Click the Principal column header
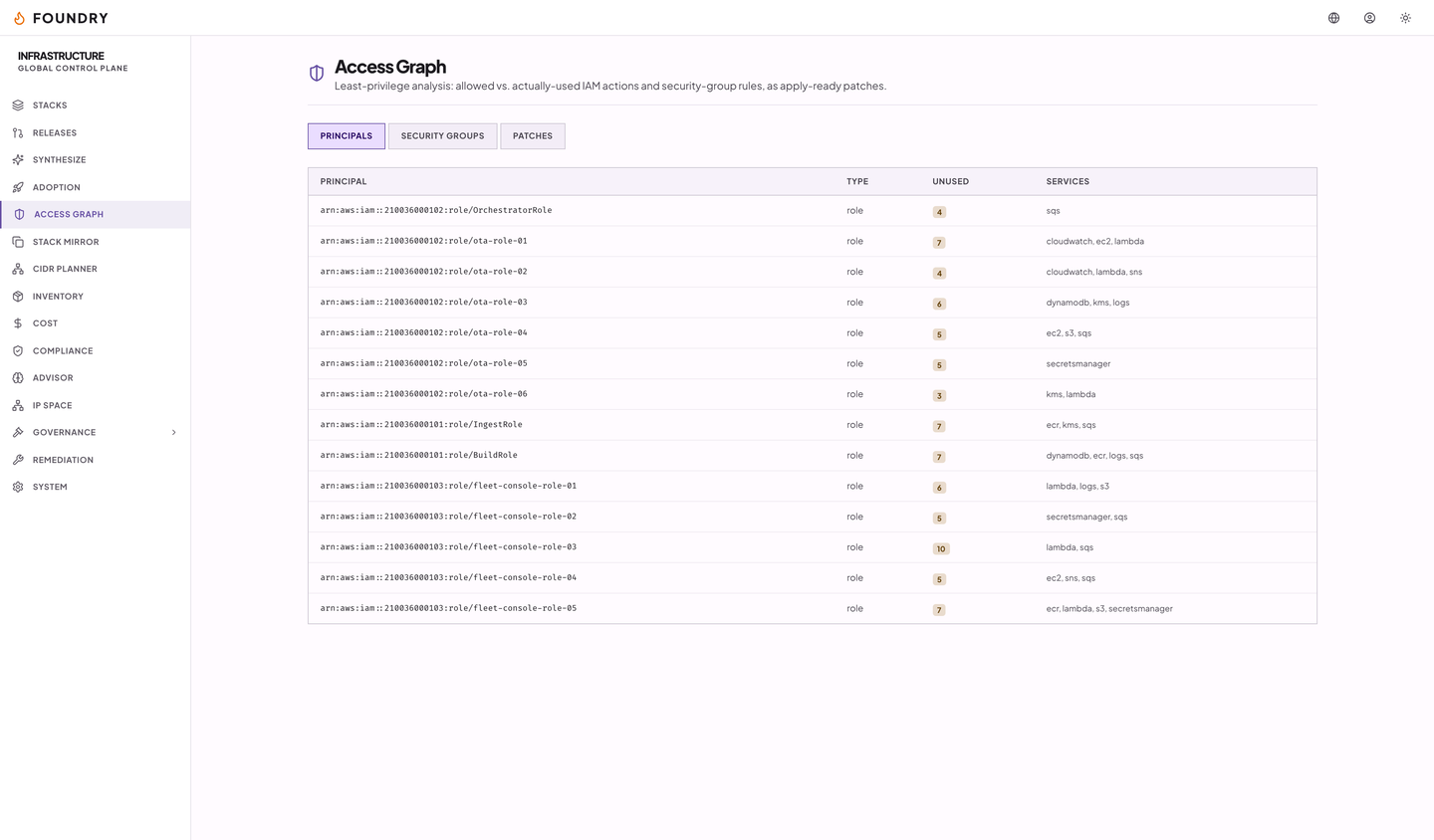The width and height of the screenshot is (1434, 840). (x=344, y=182)
